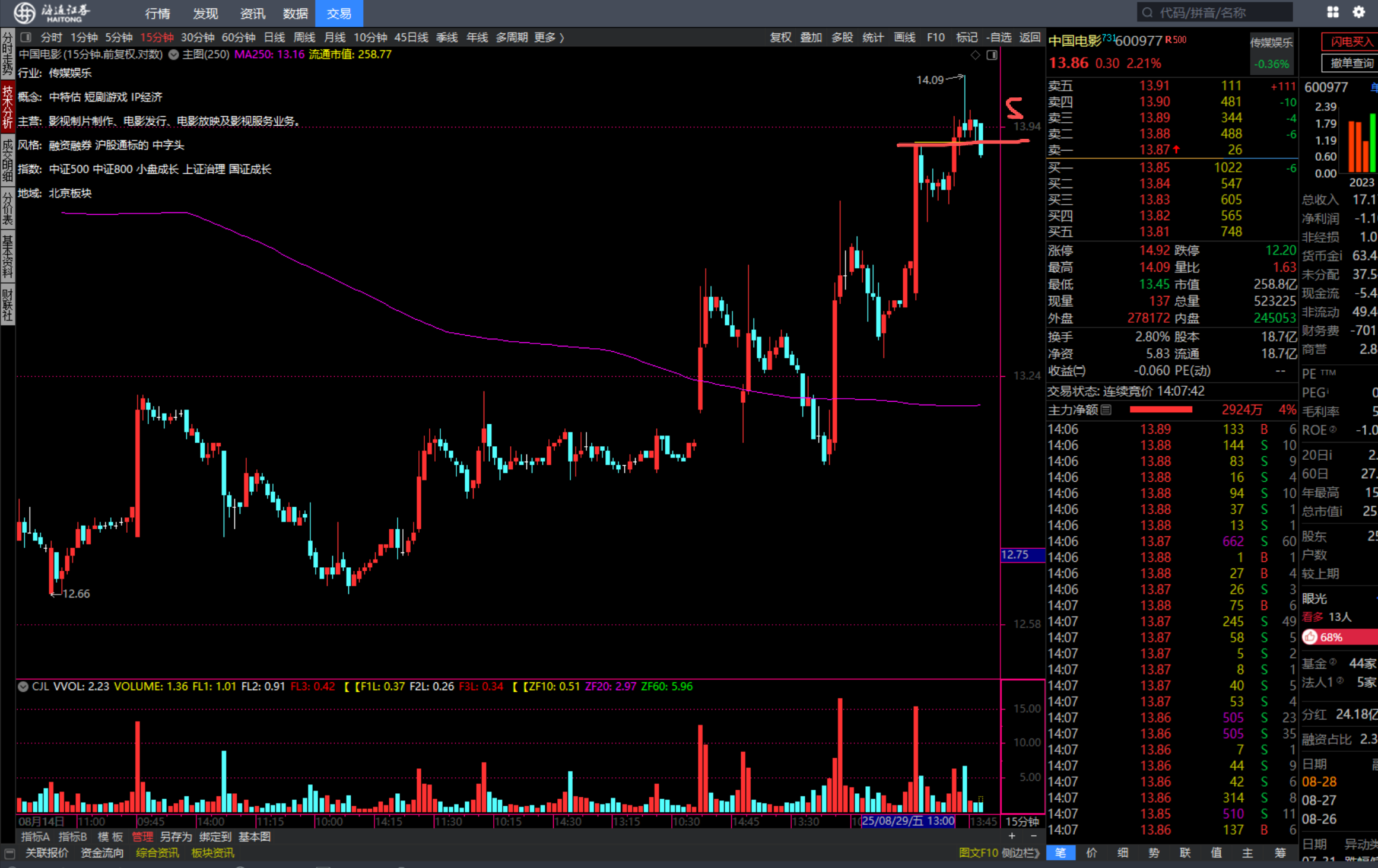Image resolution: width=1378 pixels, height=868 pixels.
Task: Select the highlighted 交易 top menu
Action: pos(339,13)
